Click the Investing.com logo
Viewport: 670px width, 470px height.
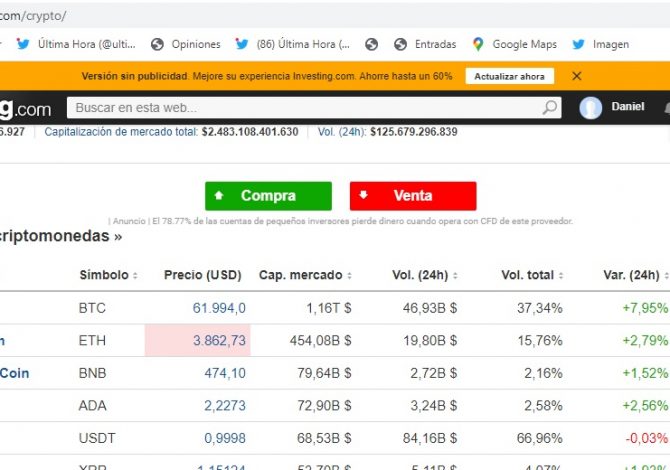(26, 109)
